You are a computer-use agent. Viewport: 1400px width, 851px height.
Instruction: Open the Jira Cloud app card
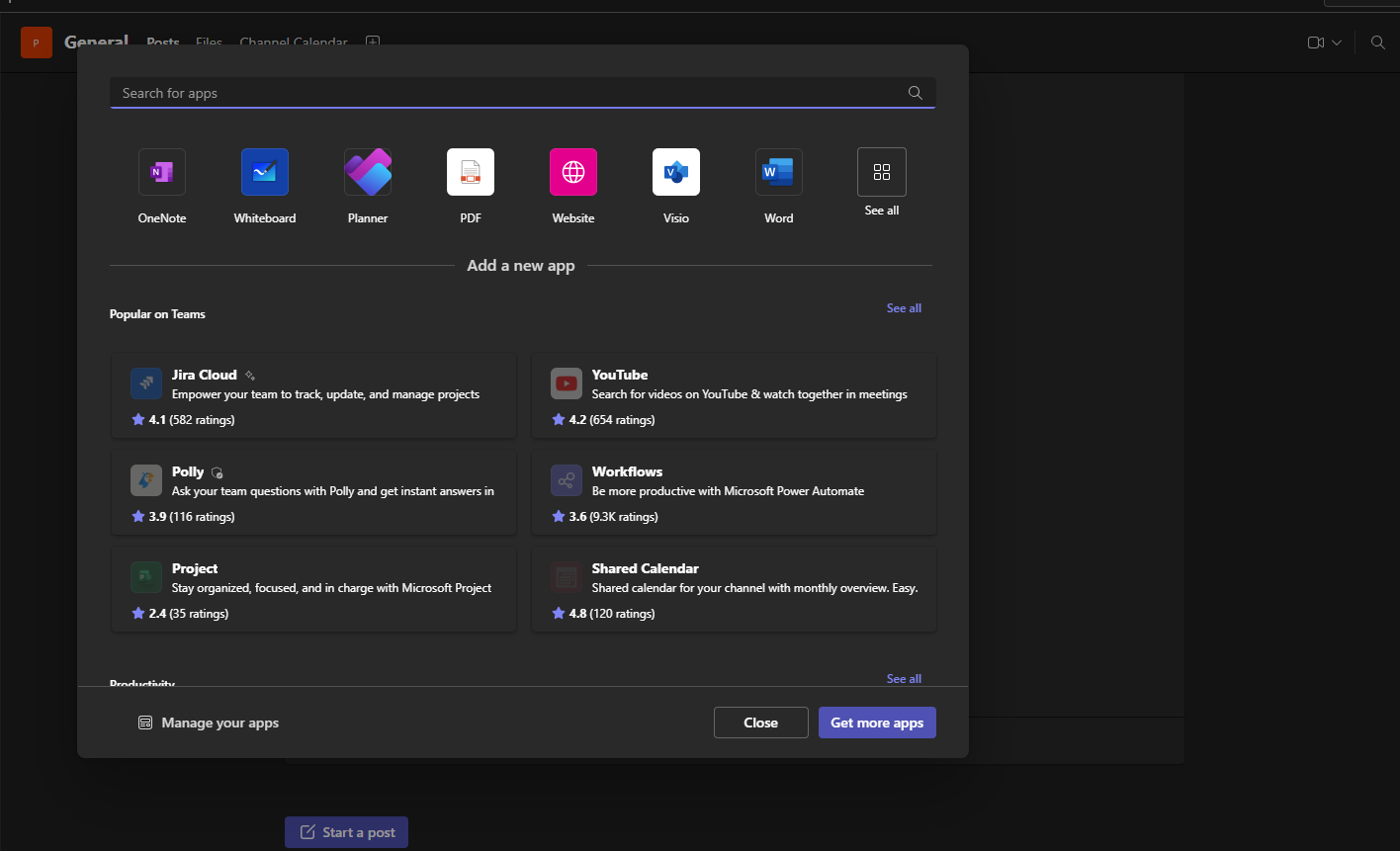click(313, 395)
